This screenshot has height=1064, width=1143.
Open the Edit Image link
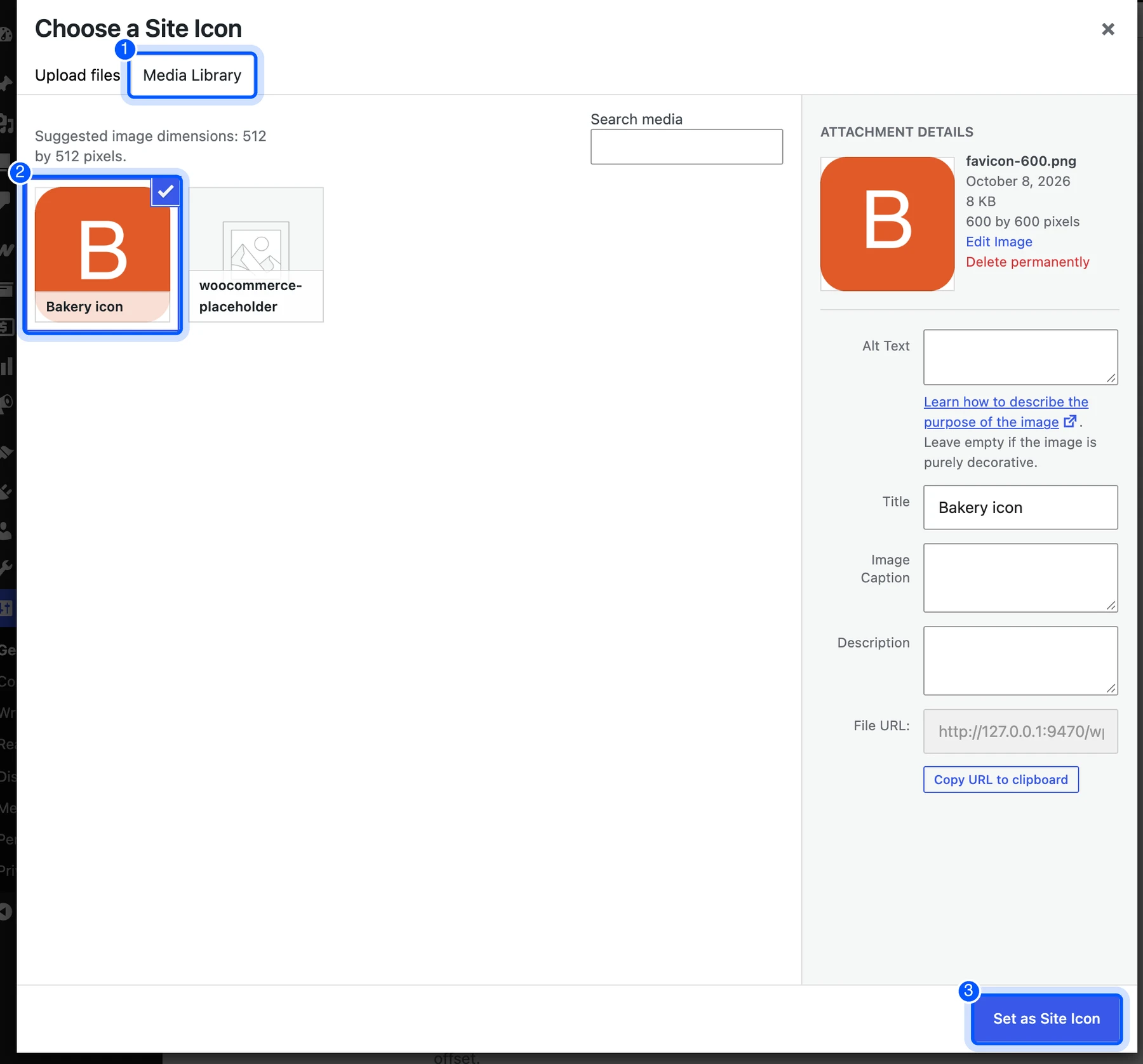pyautogui.click(x=999, y=242)
